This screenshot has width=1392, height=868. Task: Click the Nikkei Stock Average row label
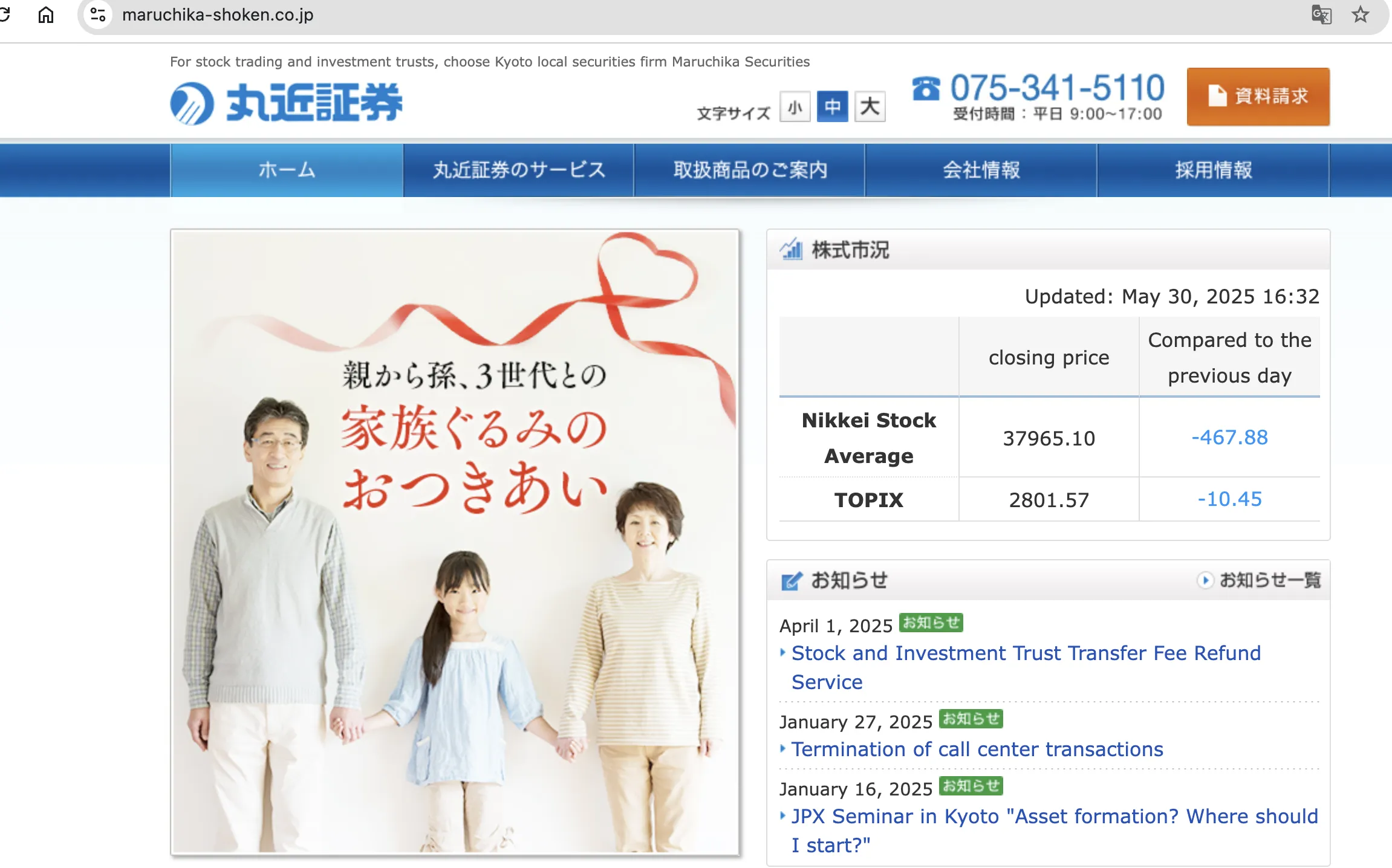[868, 438]
